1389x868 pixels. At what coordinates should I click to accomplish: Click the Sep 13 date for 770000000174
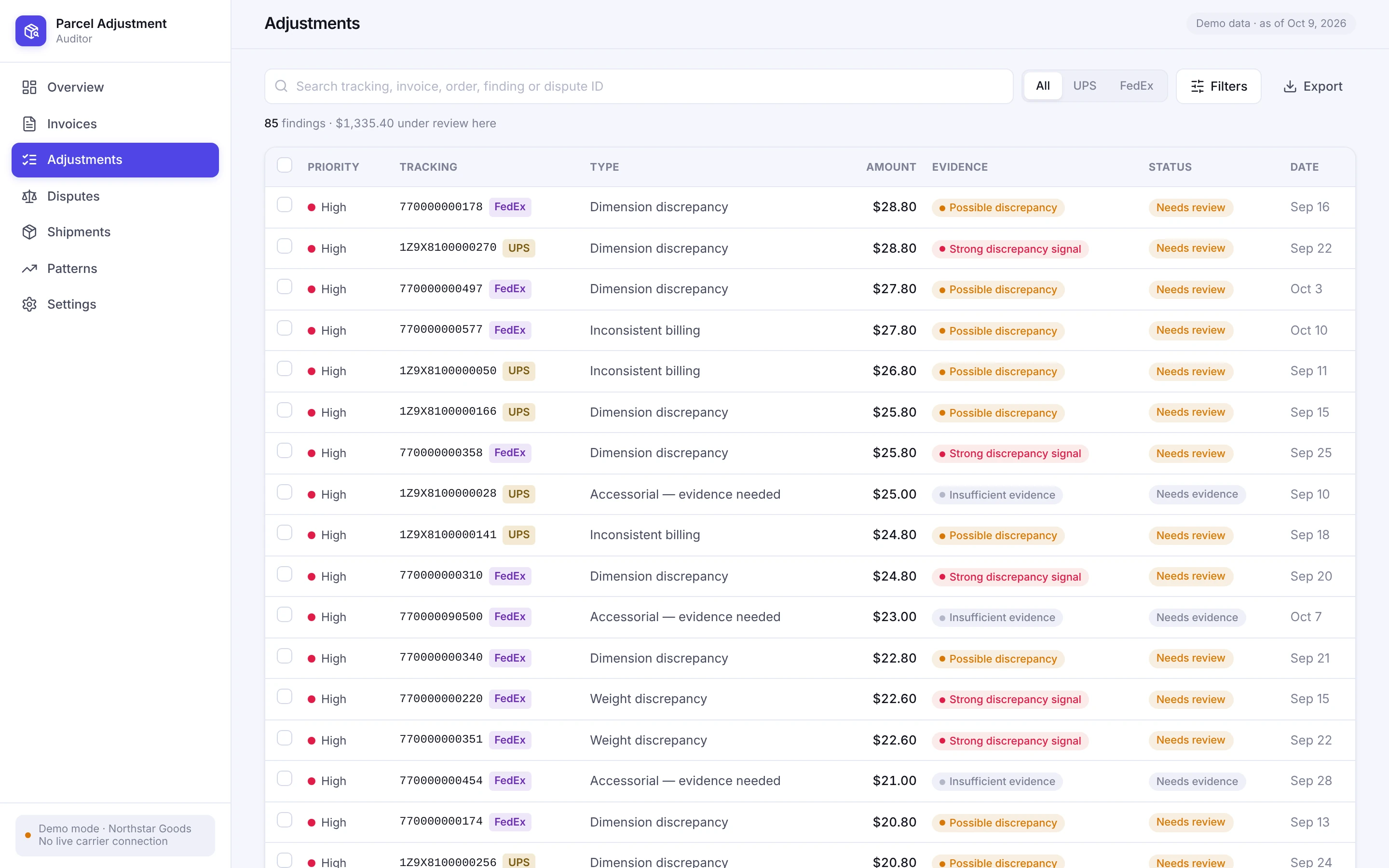[1310, 822]
